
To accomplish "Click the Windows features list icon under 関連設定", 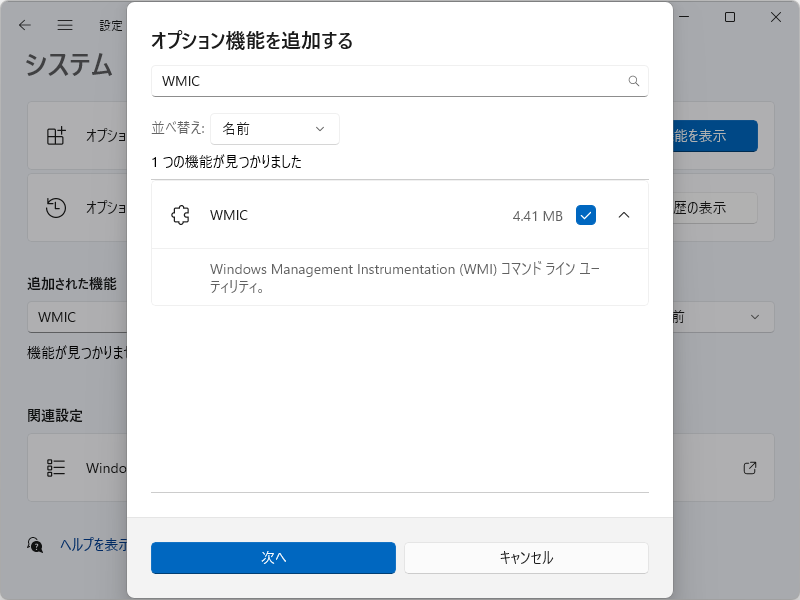I will pos(57,467).
